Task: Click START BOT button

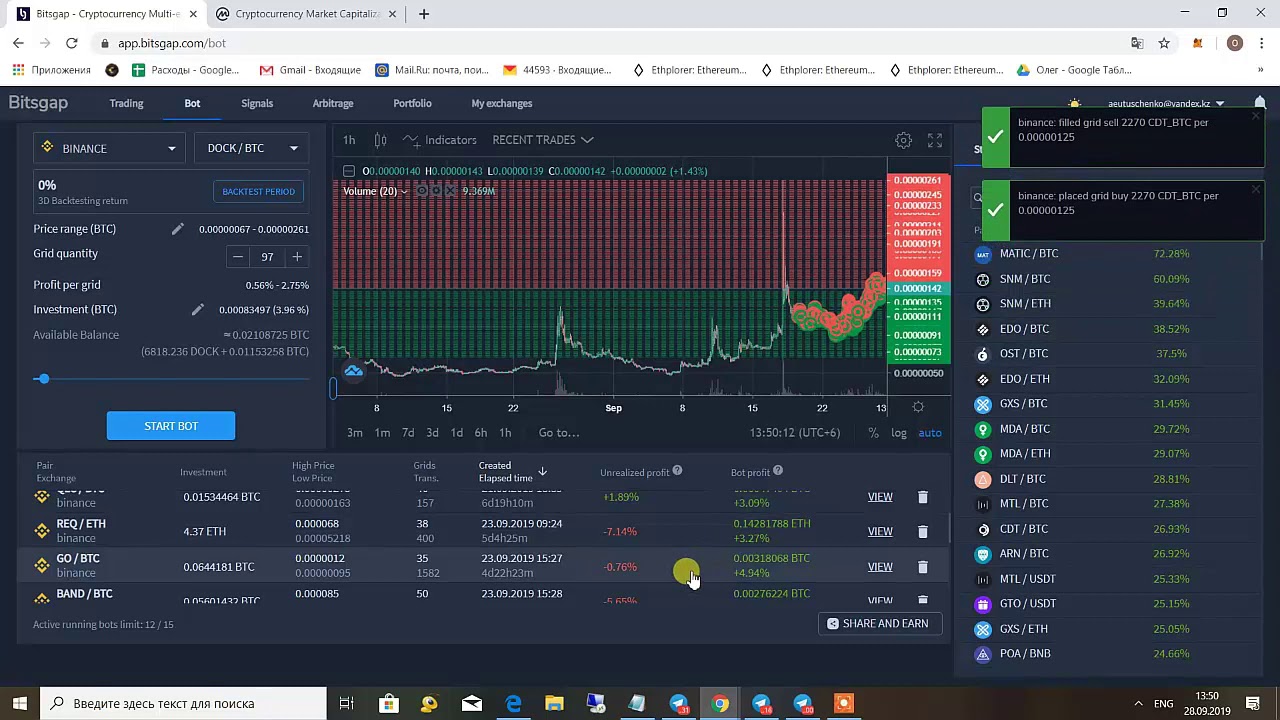Action: click(171, 426)
